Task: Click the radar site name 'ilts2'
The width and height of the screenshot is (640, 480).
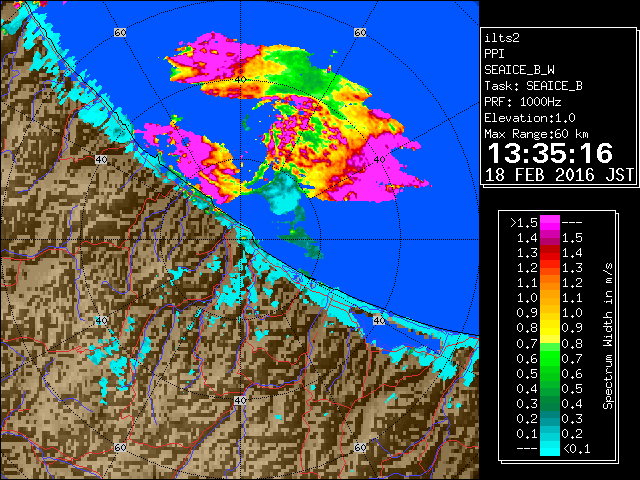Action: click(502, 38)
